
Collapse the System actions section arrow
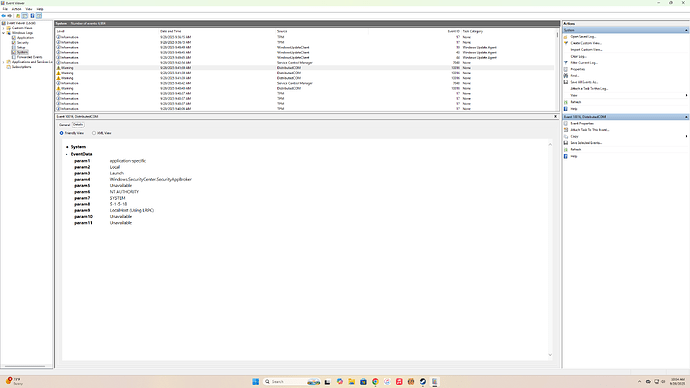point(686,30)
